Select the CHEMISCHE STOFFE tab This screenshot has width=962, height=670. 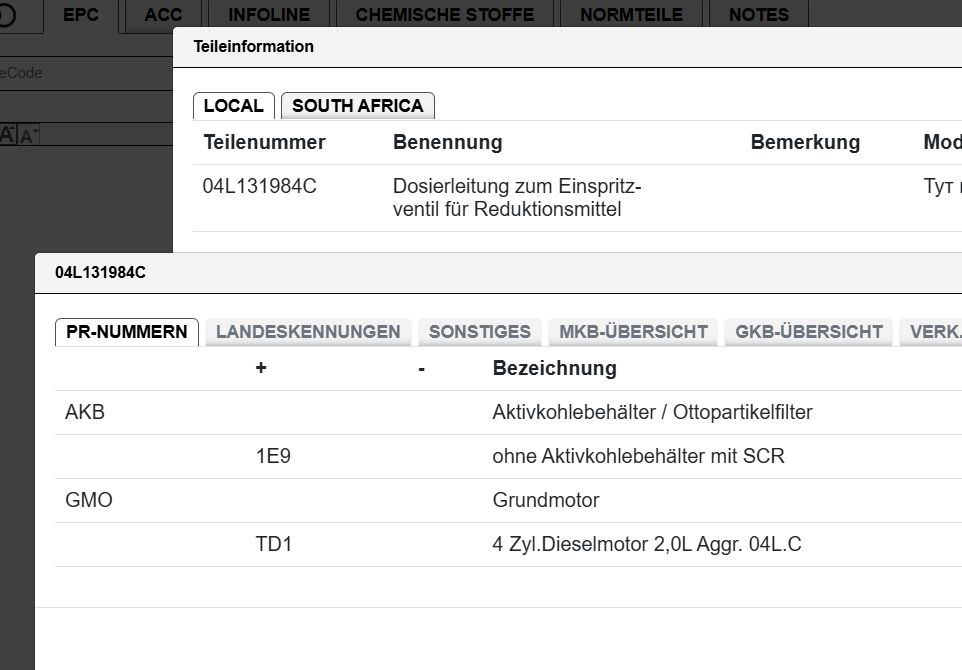(445, 15)
